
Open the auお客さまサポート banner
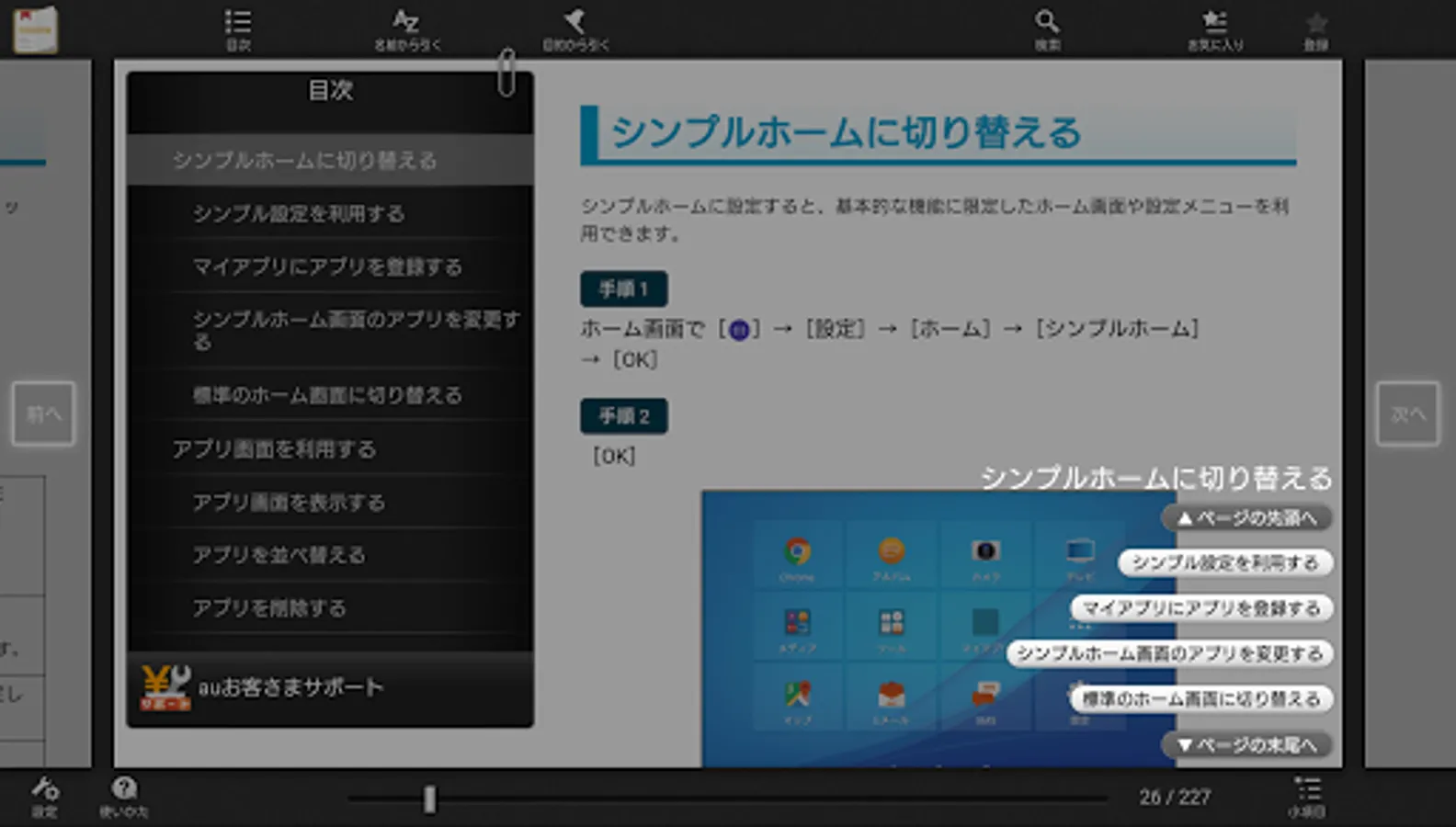[x=330, y=688]
